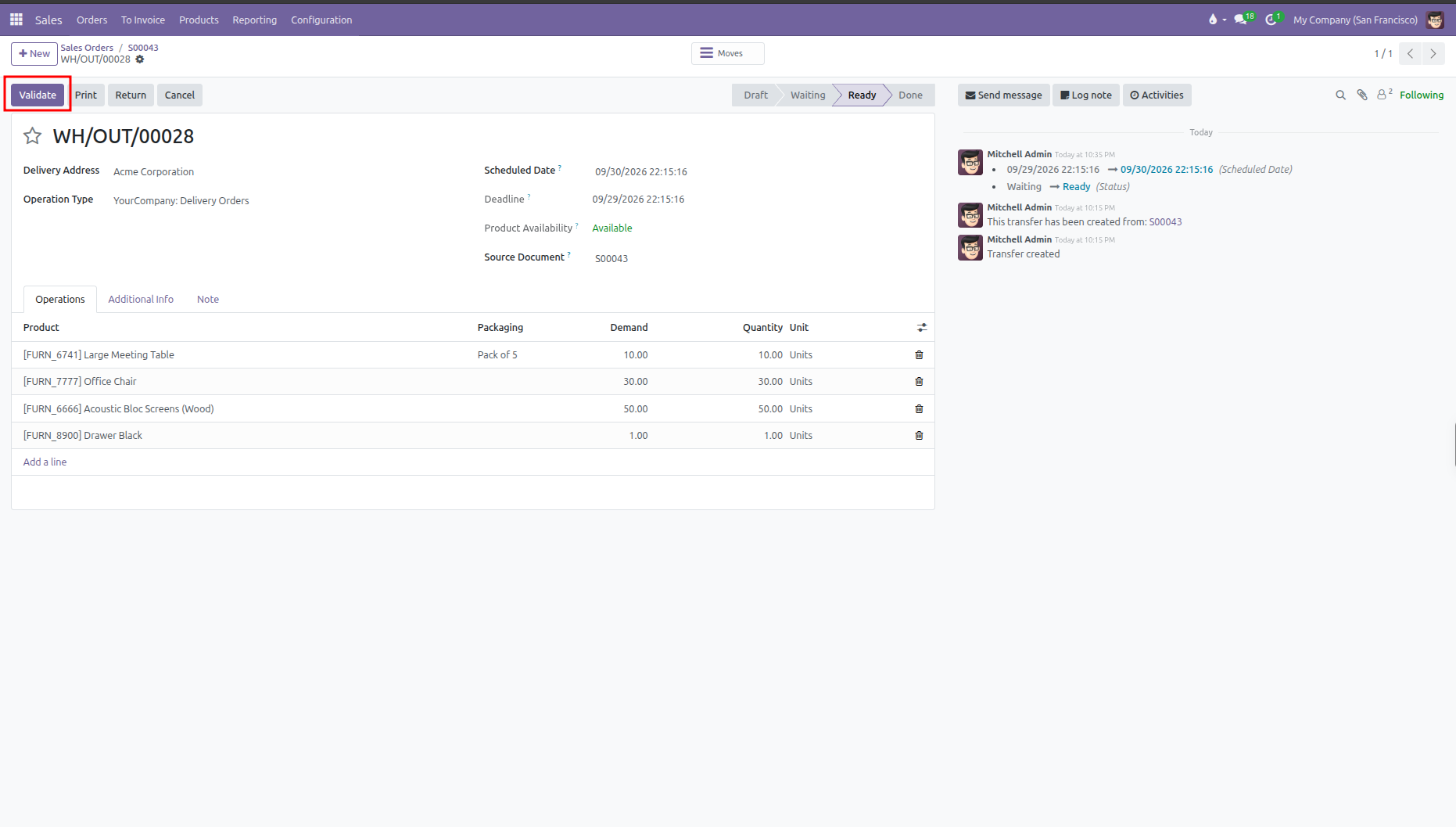
Task: Open the conversations icon with 18 badge
Action: pos(1243,20)
